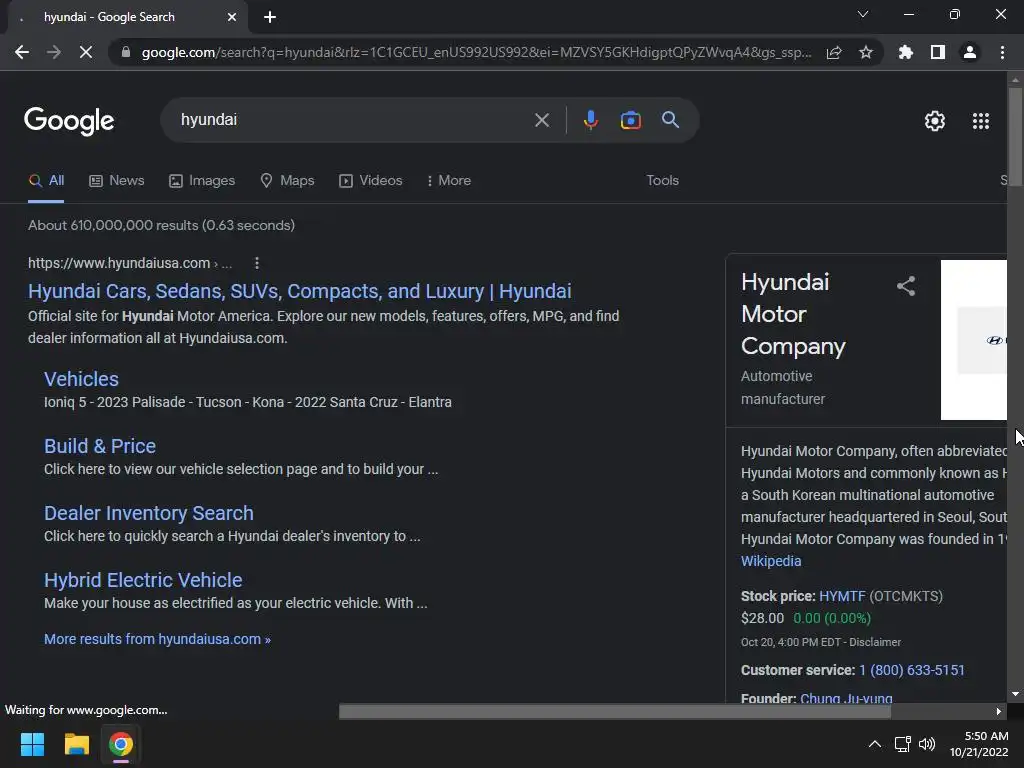Image resolution: width=1024 pixels, height=768 pixels.
Task: Call customer service 1 (800) 633-5151
Action: 912,671
